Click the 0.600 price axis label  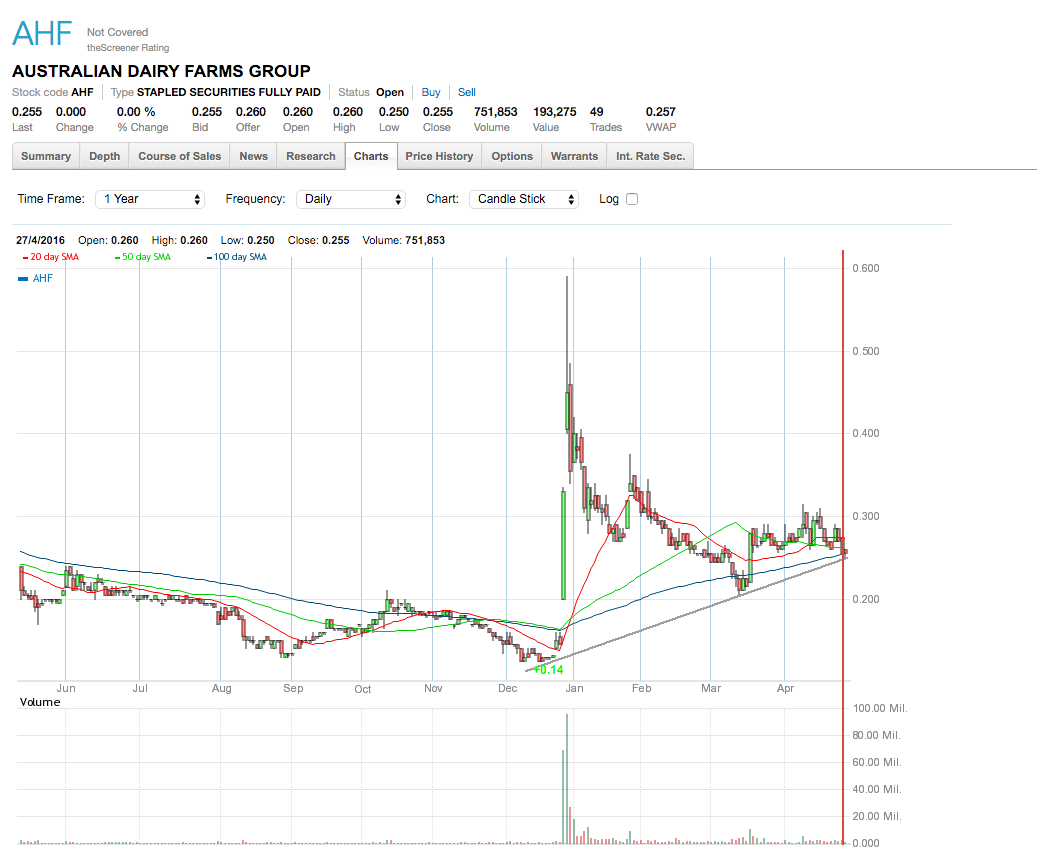866,268
